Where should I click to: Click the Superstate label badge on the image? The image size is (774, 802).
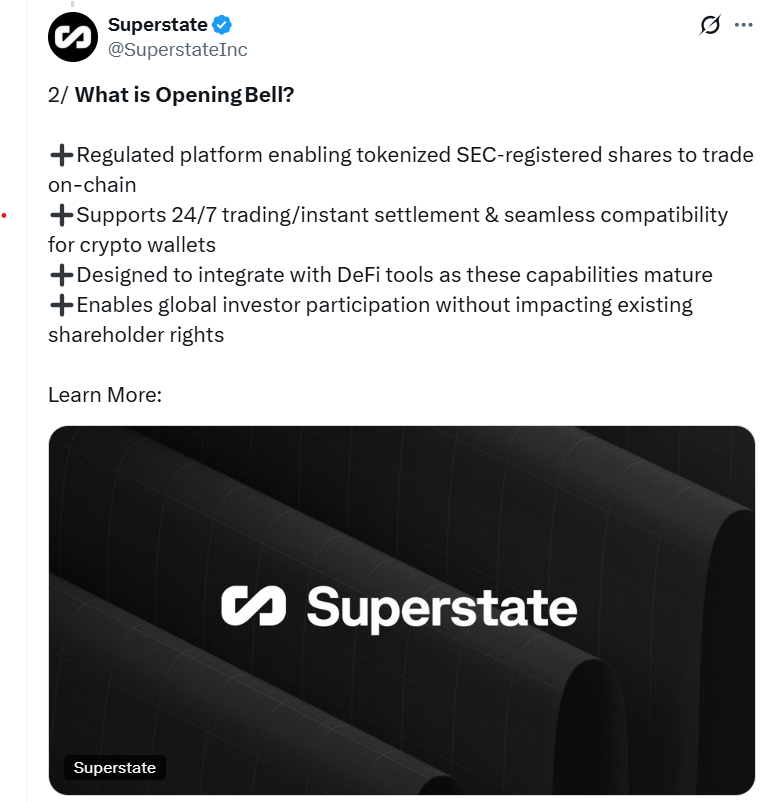click(114, 767)
